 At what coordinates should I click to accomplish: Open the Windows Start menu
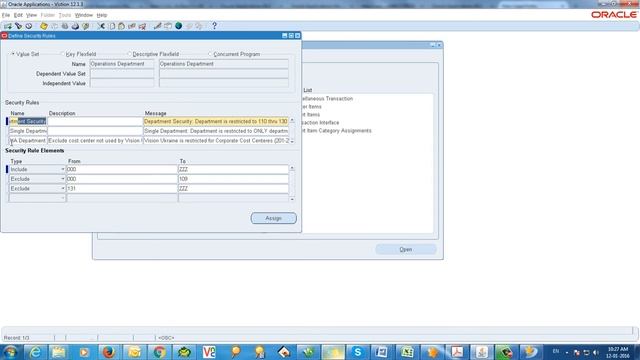pyautogui.click(x=10, y=352)
